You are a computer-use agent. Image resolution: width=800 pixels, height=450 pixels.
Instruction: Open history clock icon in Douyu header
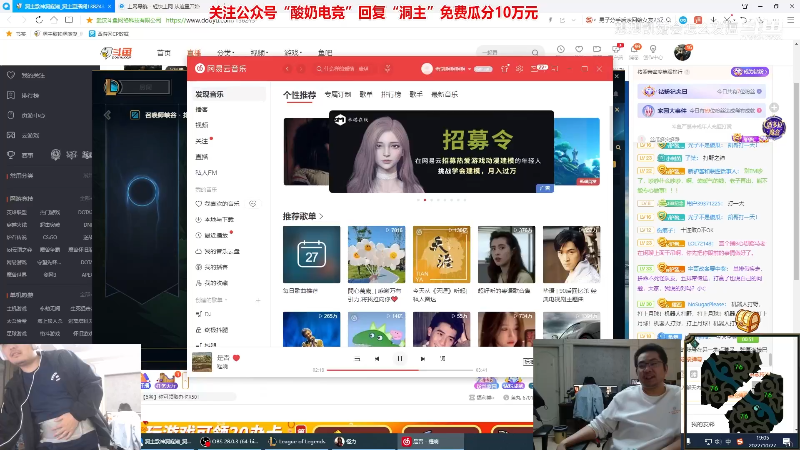[561, 49]
